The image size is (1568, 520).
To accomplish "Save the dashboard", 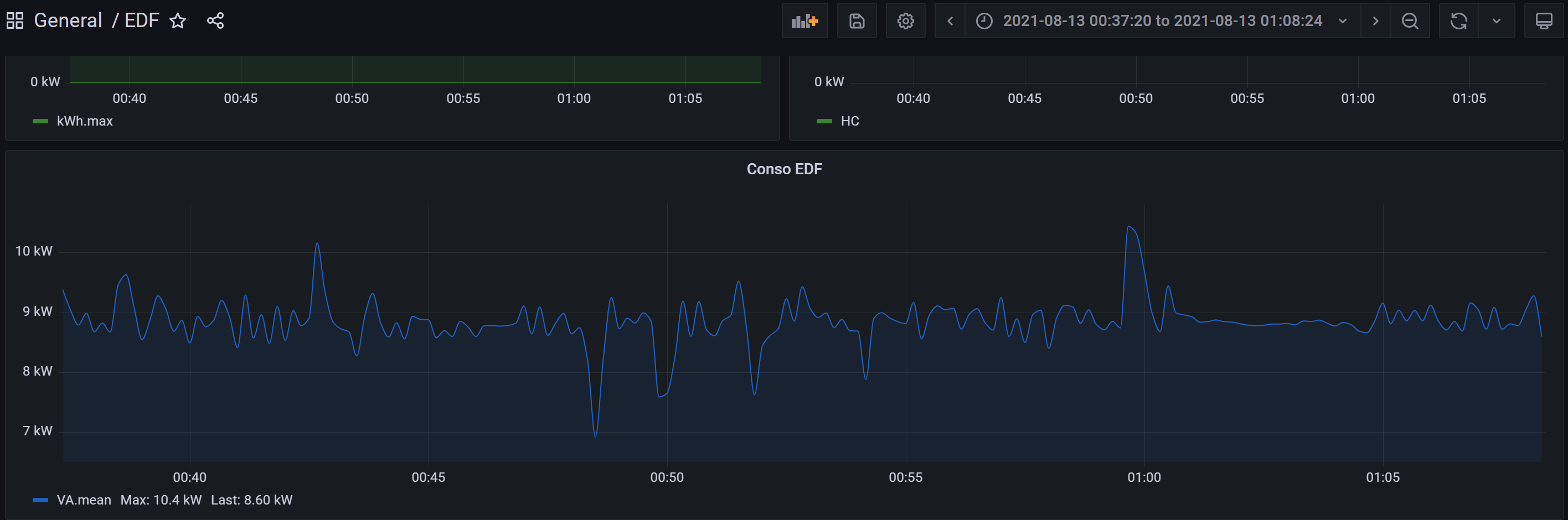I will (857, 20).
